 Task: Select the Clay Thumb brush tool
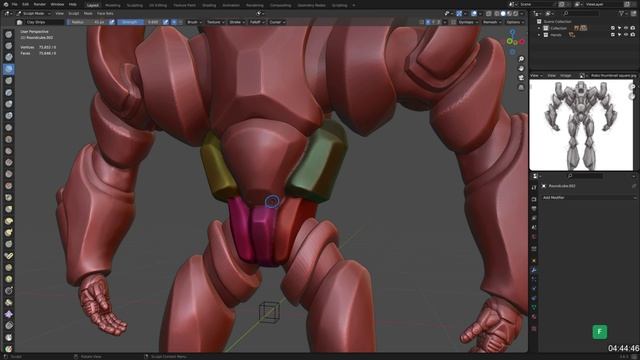(x=9, y=81)
